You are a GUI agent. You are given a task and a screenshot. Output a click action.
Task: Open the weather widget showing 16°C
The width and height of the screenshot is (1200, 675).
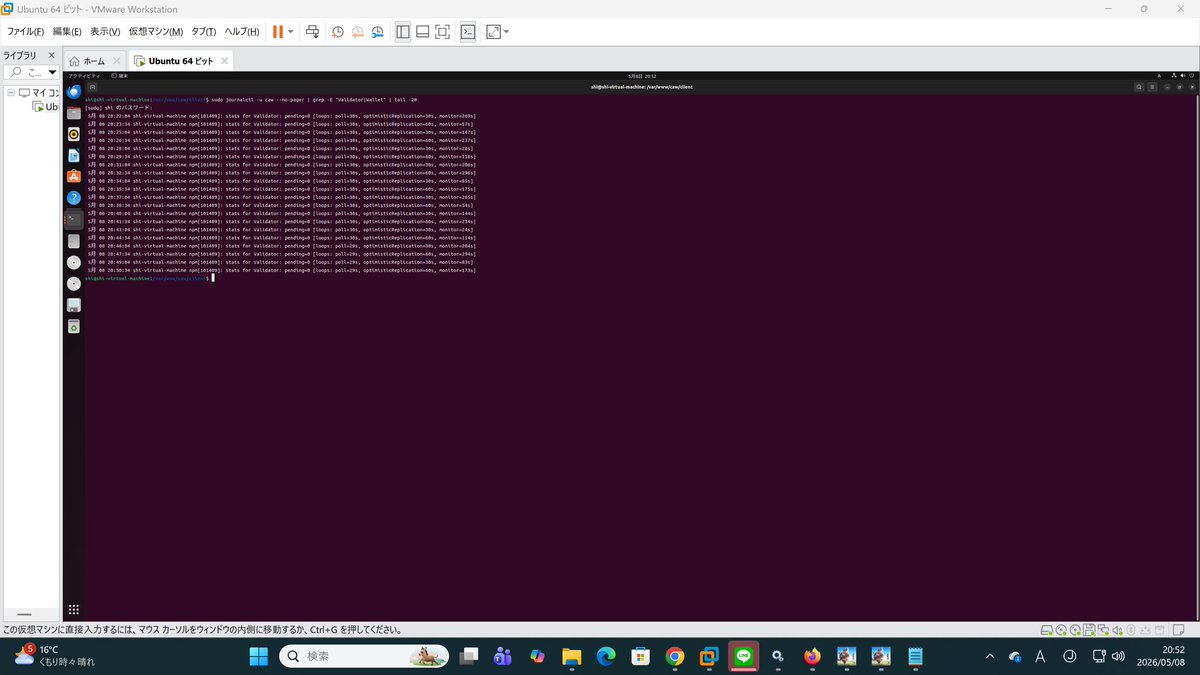55,656
